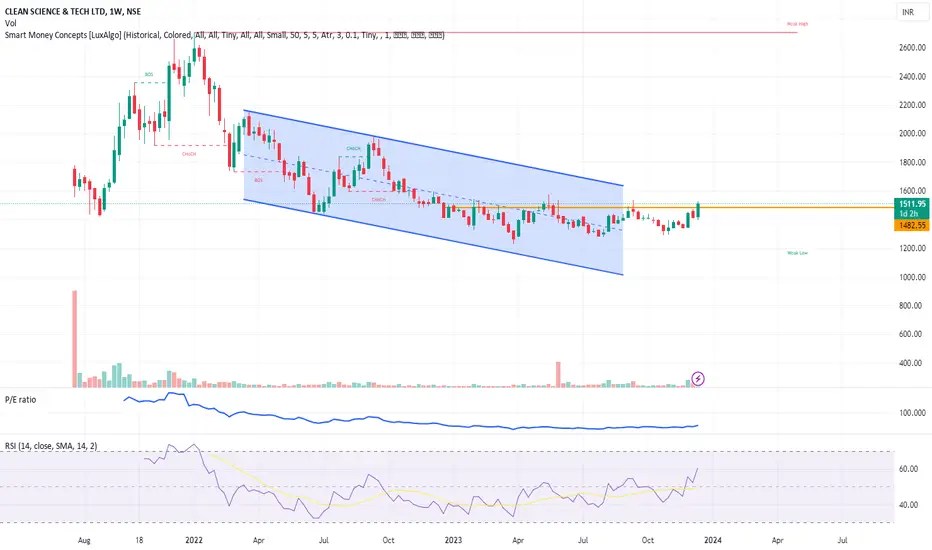The image size is (932, 550).
Task: Click the purple lightning bolt event icon
Action: point(698,378)
